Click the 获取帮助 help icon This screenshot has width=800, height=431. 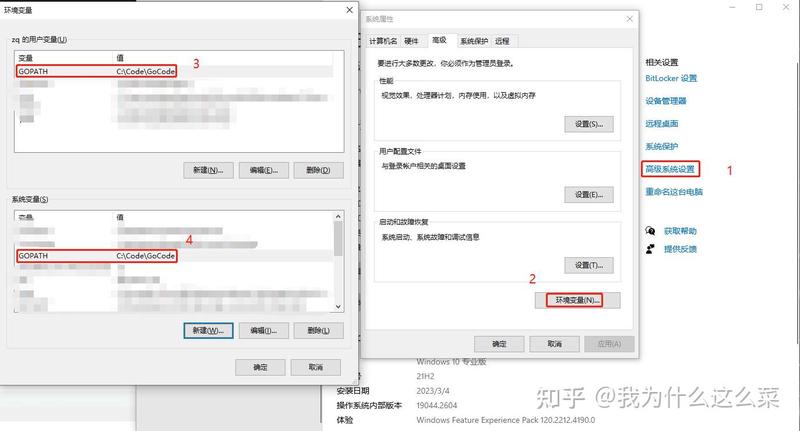pos(650,231)
